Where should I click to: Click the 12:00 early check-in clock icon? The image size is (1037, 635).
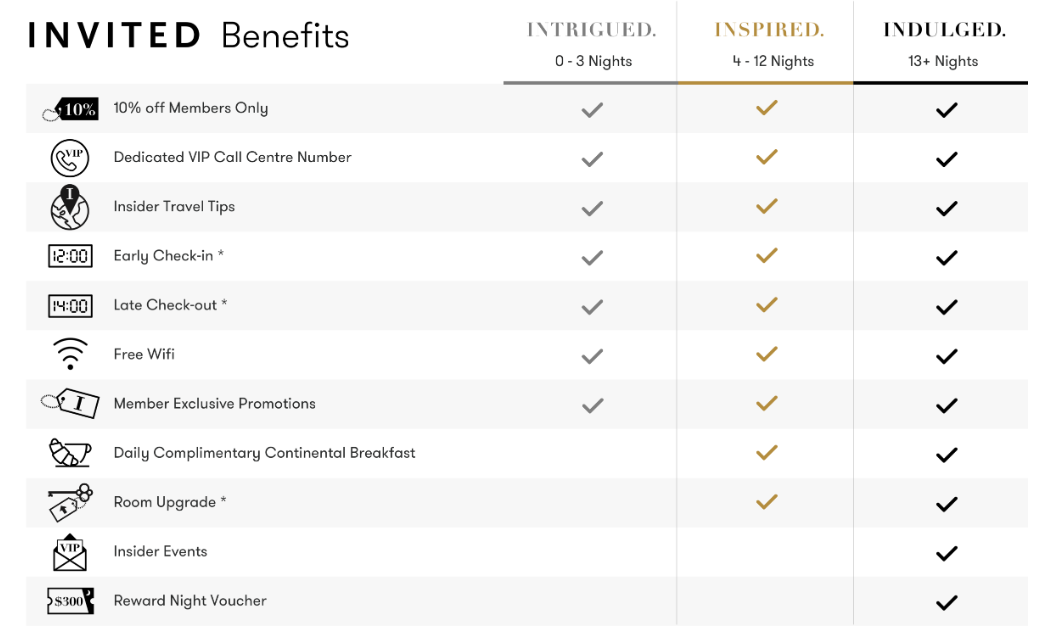tap(70, 256)
